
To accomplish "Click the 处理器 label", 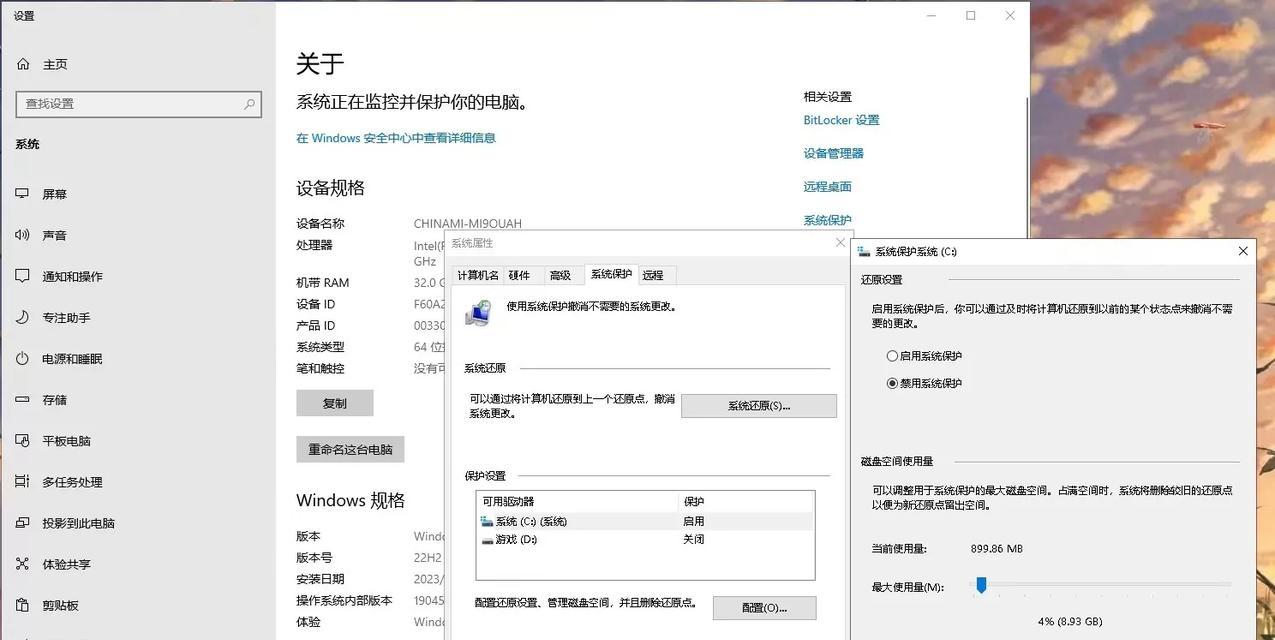I will tap(314, 245).
